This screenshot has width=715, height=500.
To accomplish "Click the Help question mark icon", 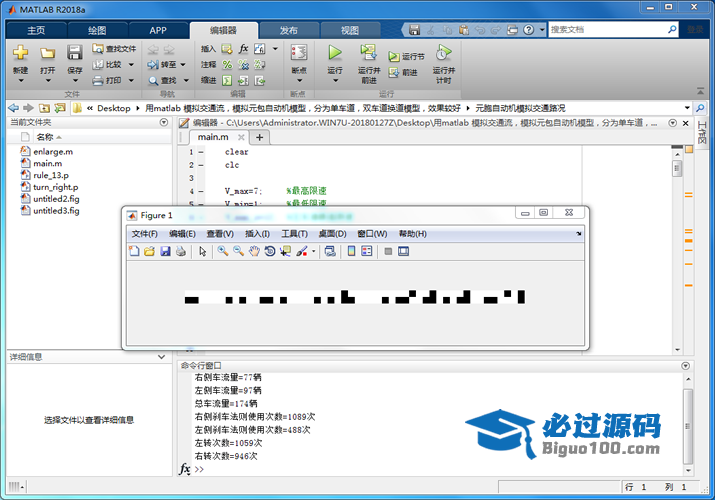I will 528,30.
